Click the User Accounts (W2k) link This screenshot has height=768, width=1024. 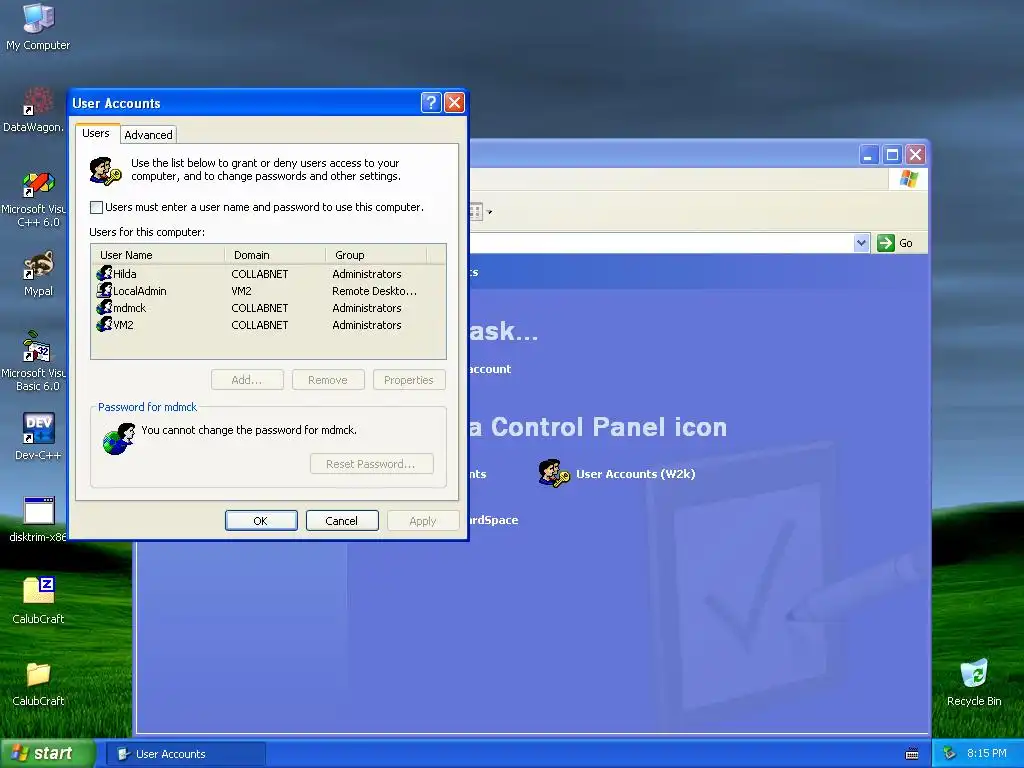coord(635,473)
